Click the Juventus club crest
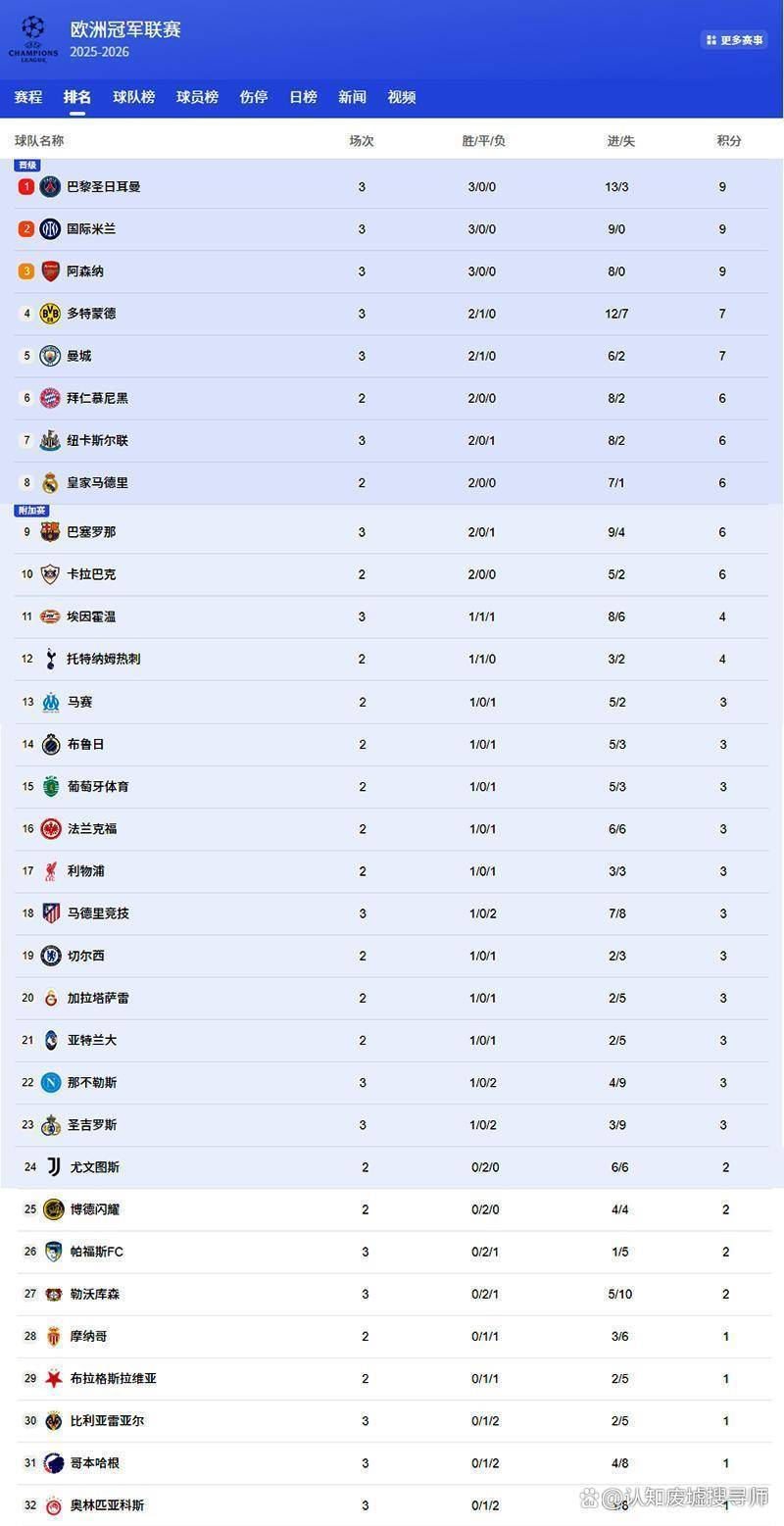This screenshot has height=1526, width=784. (x=54, y=1167)
